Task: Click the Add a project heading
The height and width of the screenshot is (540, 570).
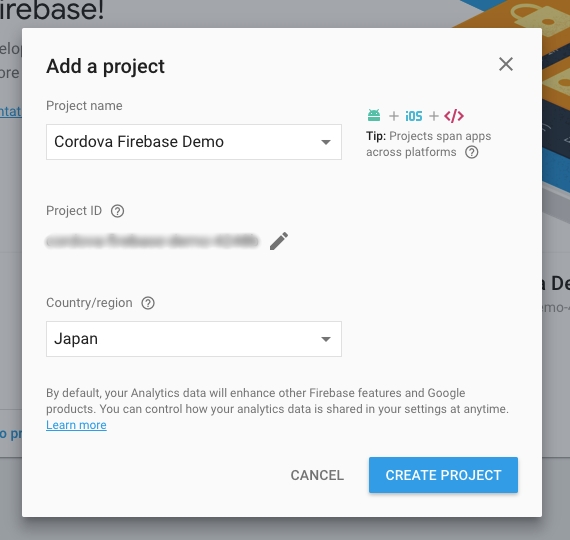Action: pyautogui.click(x=105, y=67)
